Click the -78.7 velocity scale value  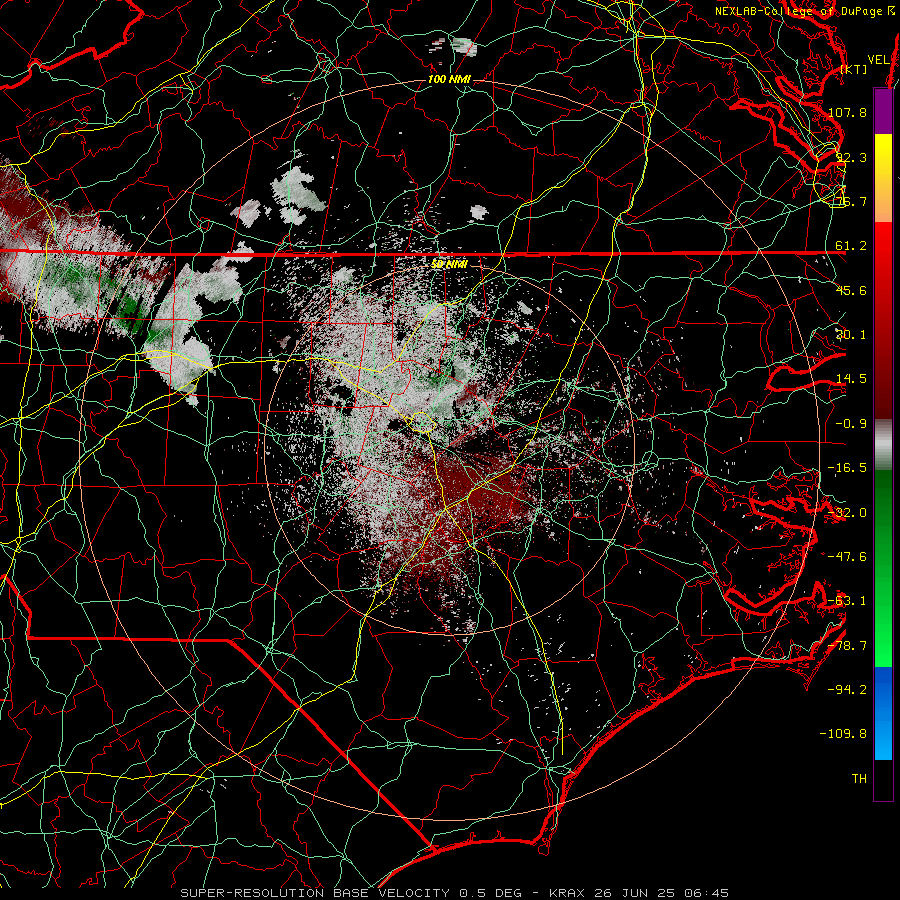[x=847, y=646]
